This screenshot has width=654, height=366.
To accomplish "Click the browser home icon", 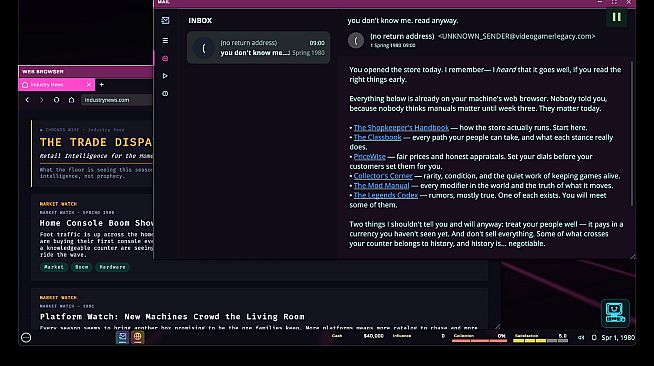I will coord(71,100).
